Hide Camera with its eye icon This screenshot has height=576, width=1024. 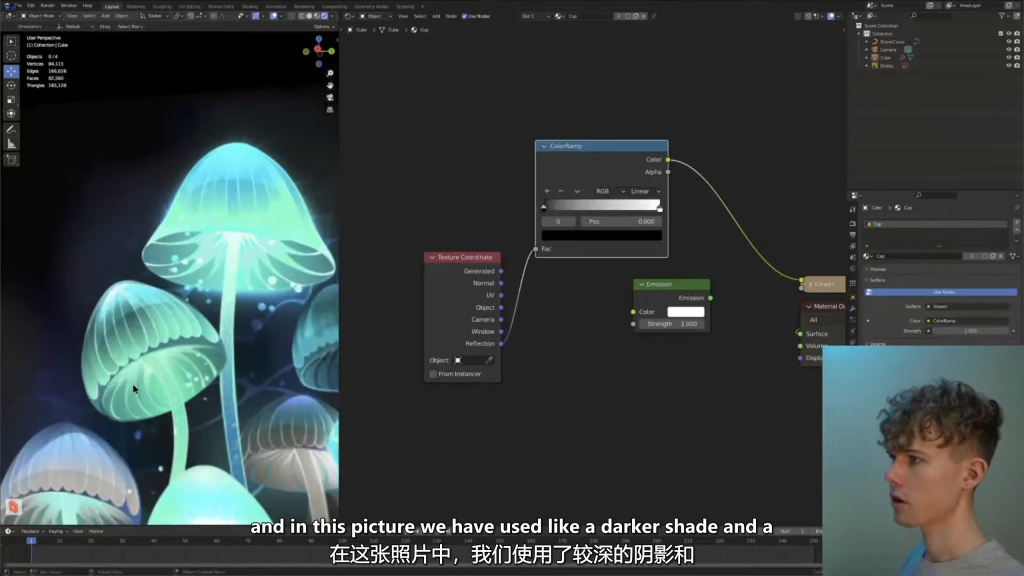coord(1008,50)
